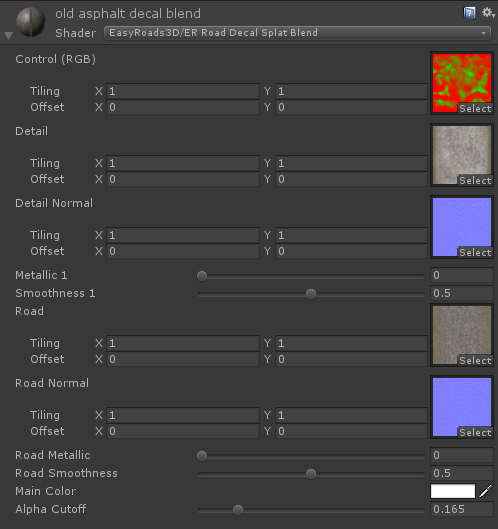Click the Road Normal Tiling Y field

(x=351, y=415)
